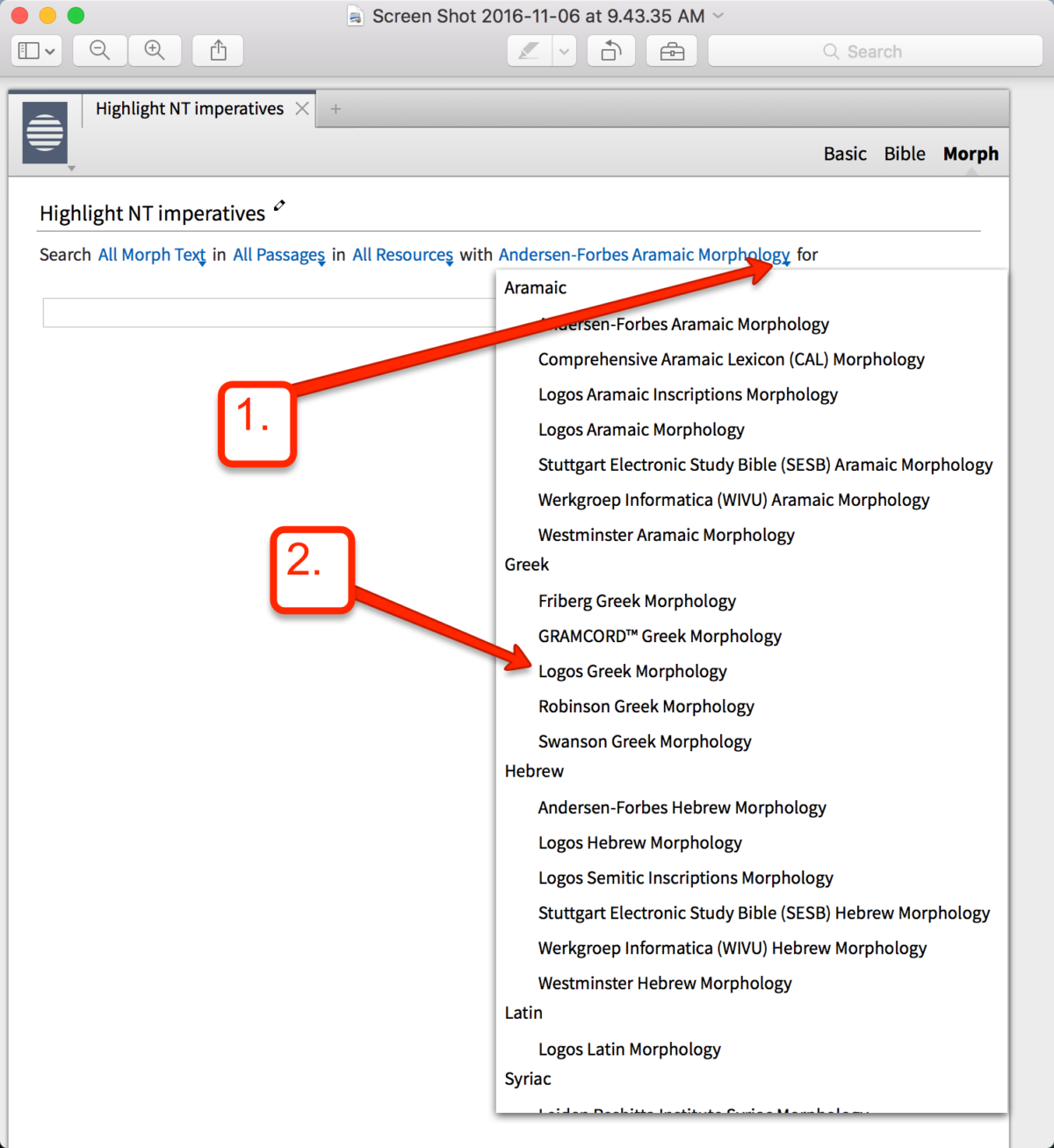Expand the markup tool dropdown arrow
Viewport: 1054px width, 1148px height.
tap(563, 50)
